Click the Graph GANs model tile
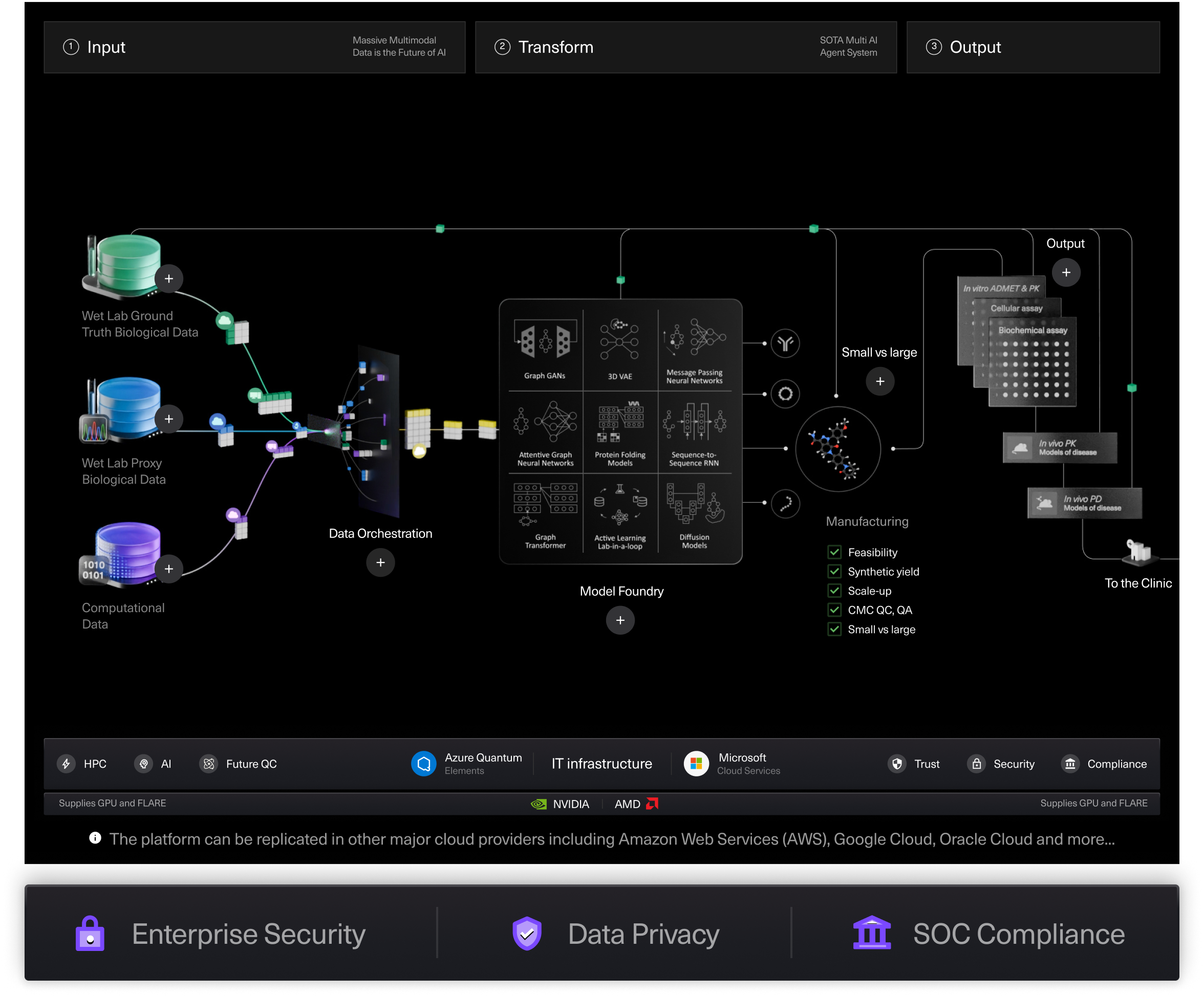This screenshot has height=996, width=1204. pyautogui.click(x=545, y=350)
